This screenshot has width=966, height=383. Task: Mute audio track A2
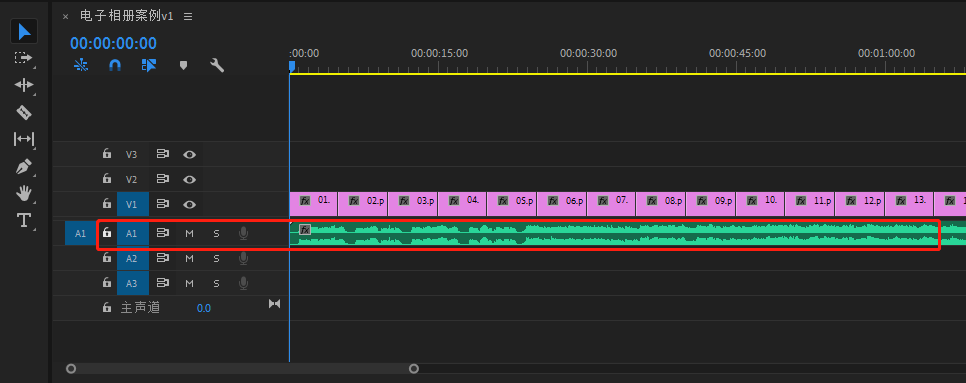[190, 259]
